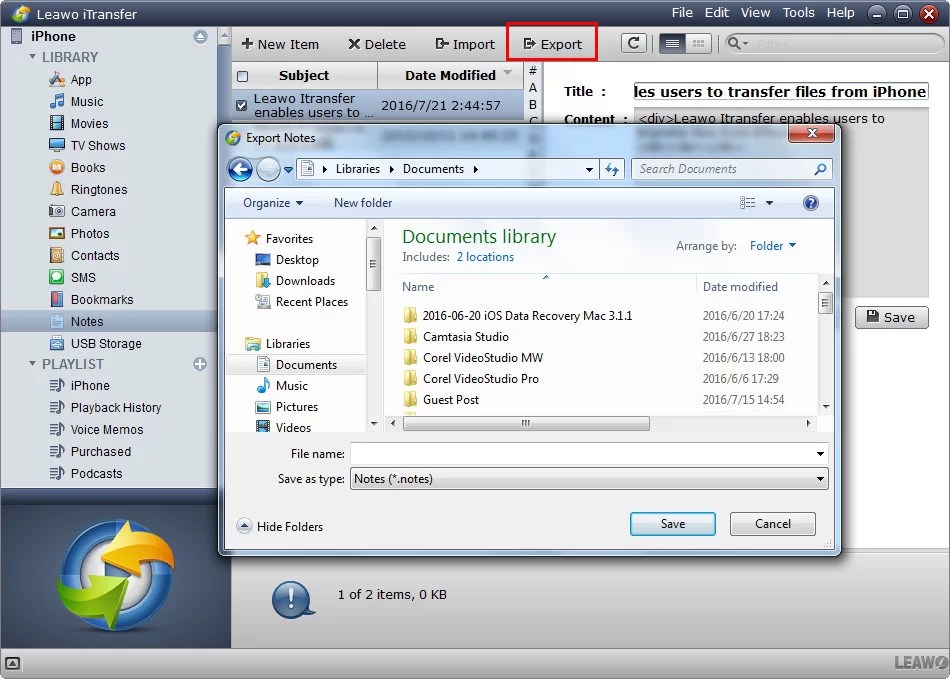Screen dimensions: 950x679
Task: Open the Music library in sidebar
Action: (87, 101)
